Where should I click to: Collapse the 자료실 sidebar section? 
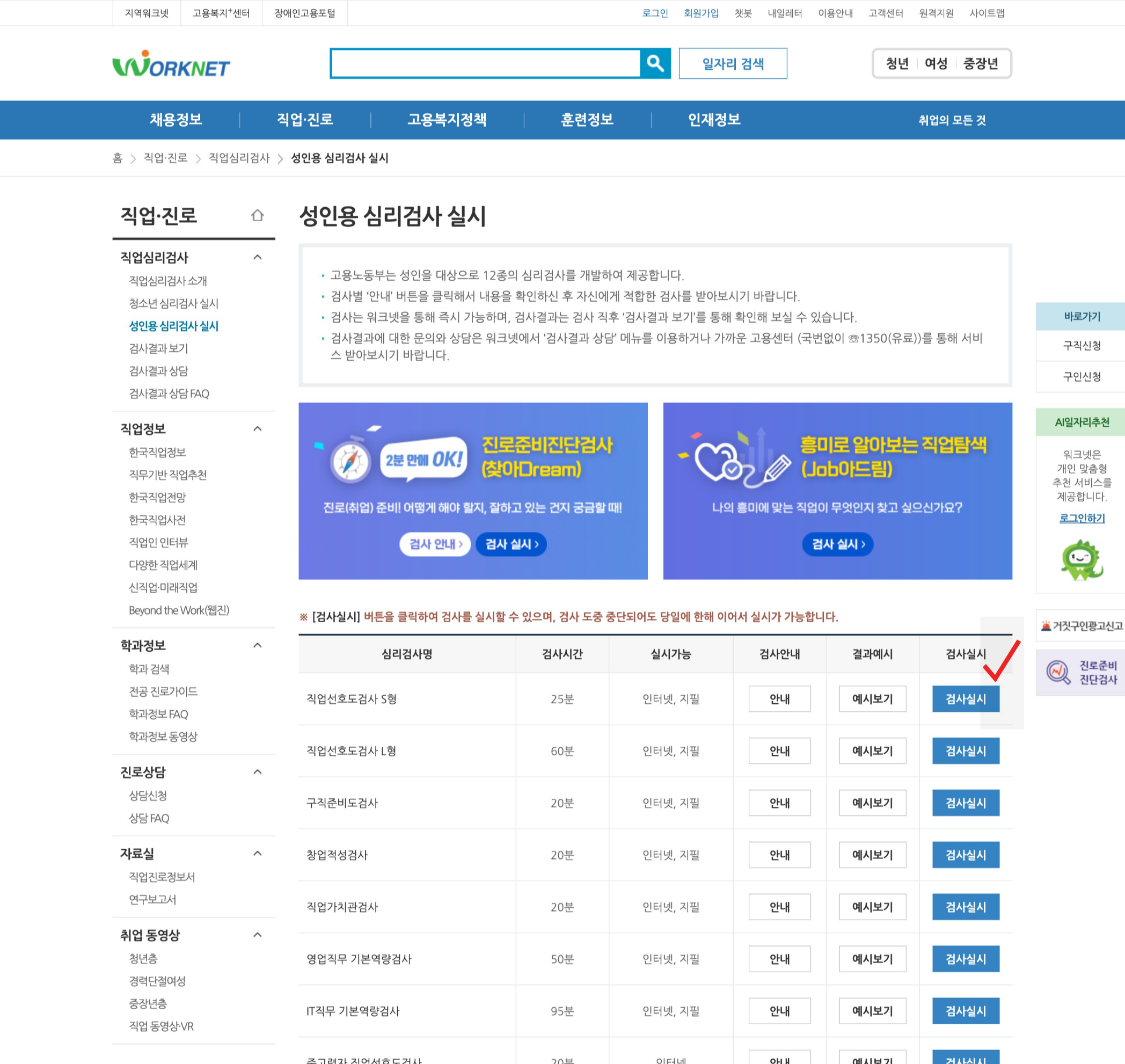point(258,854)
